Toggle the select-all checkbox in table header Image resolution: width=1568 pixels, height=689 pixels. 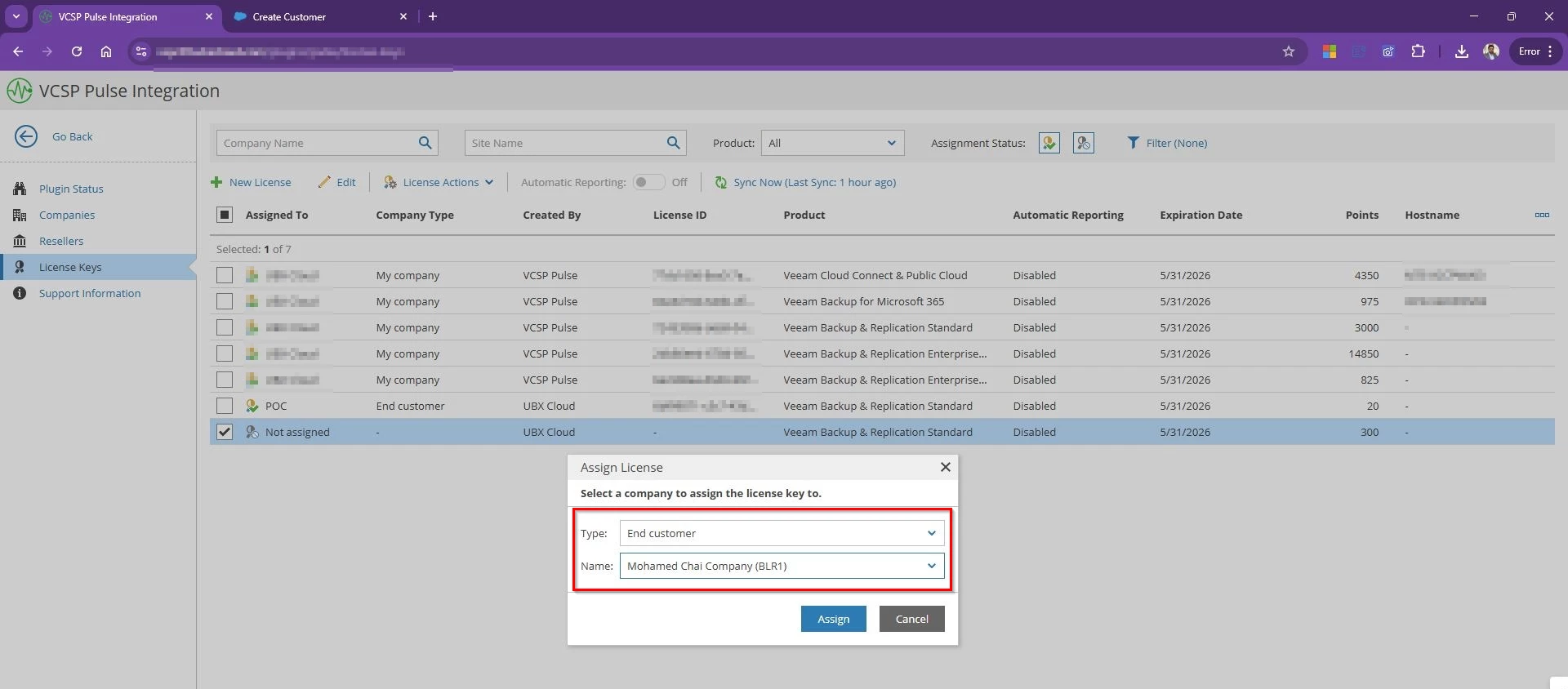tap(225, 215)
